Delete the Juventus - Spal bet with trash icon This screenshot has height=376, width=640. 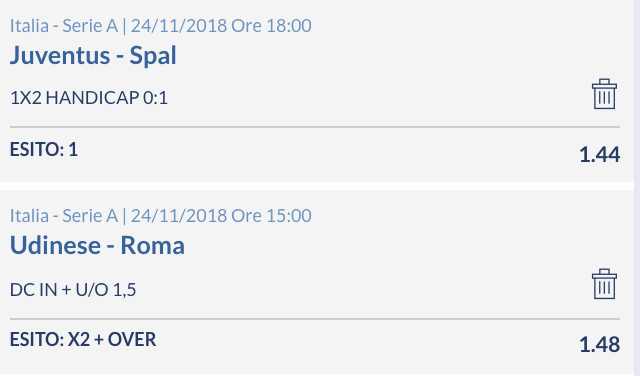pos(604,94)
